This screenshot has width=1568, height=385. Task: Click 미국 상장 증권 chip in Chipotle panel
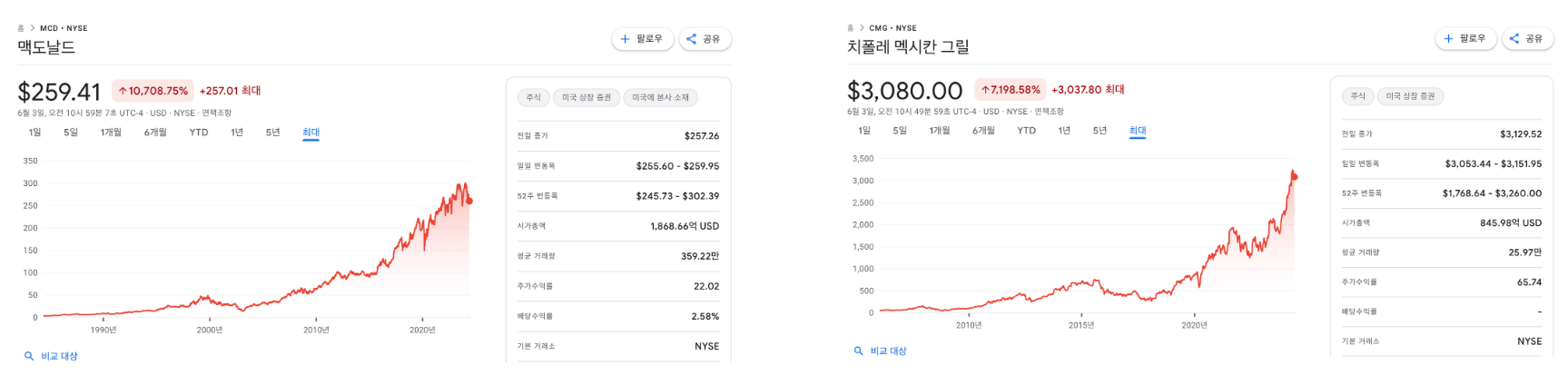coord(1410,96)
